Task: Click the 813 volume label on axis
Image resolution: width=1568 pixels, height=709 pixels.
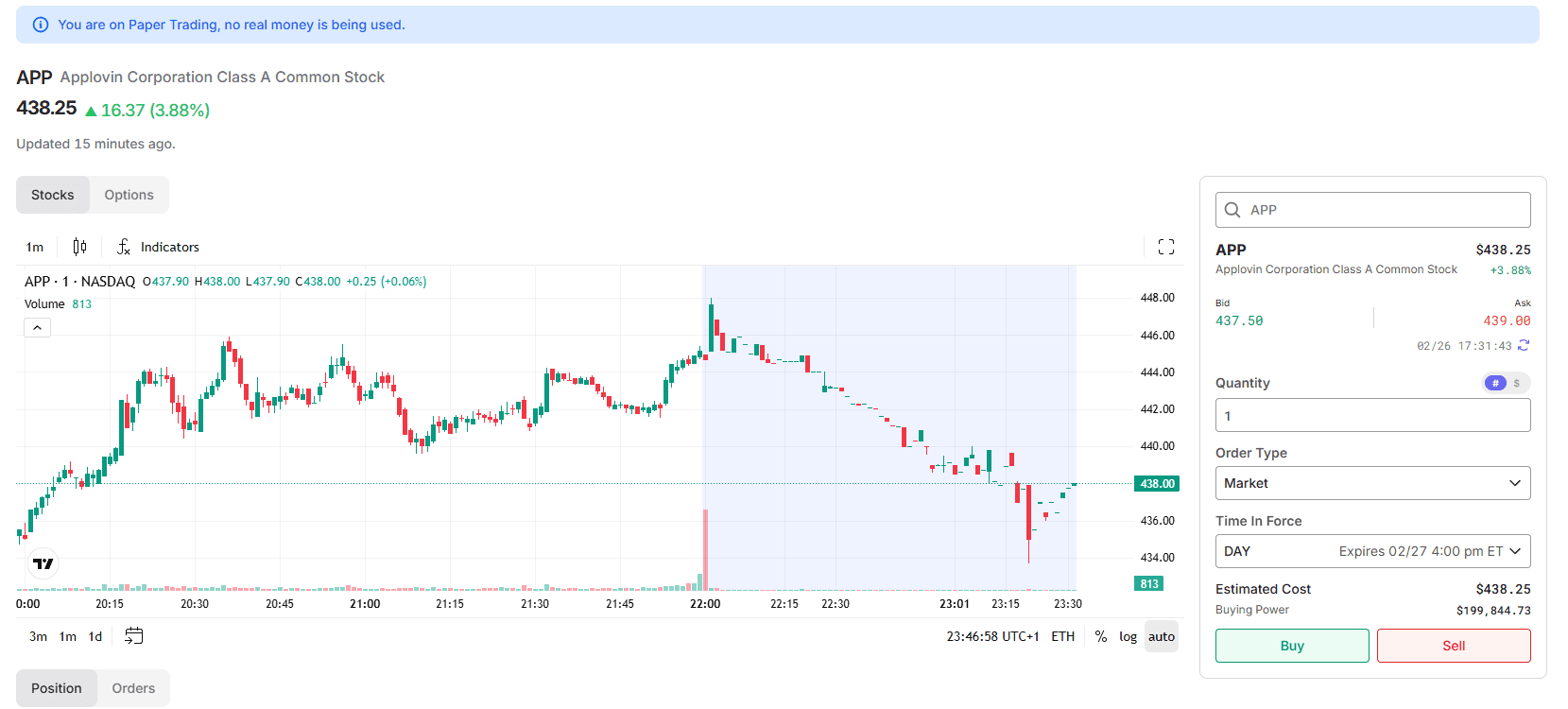Action: click(x=1148, y=584)
